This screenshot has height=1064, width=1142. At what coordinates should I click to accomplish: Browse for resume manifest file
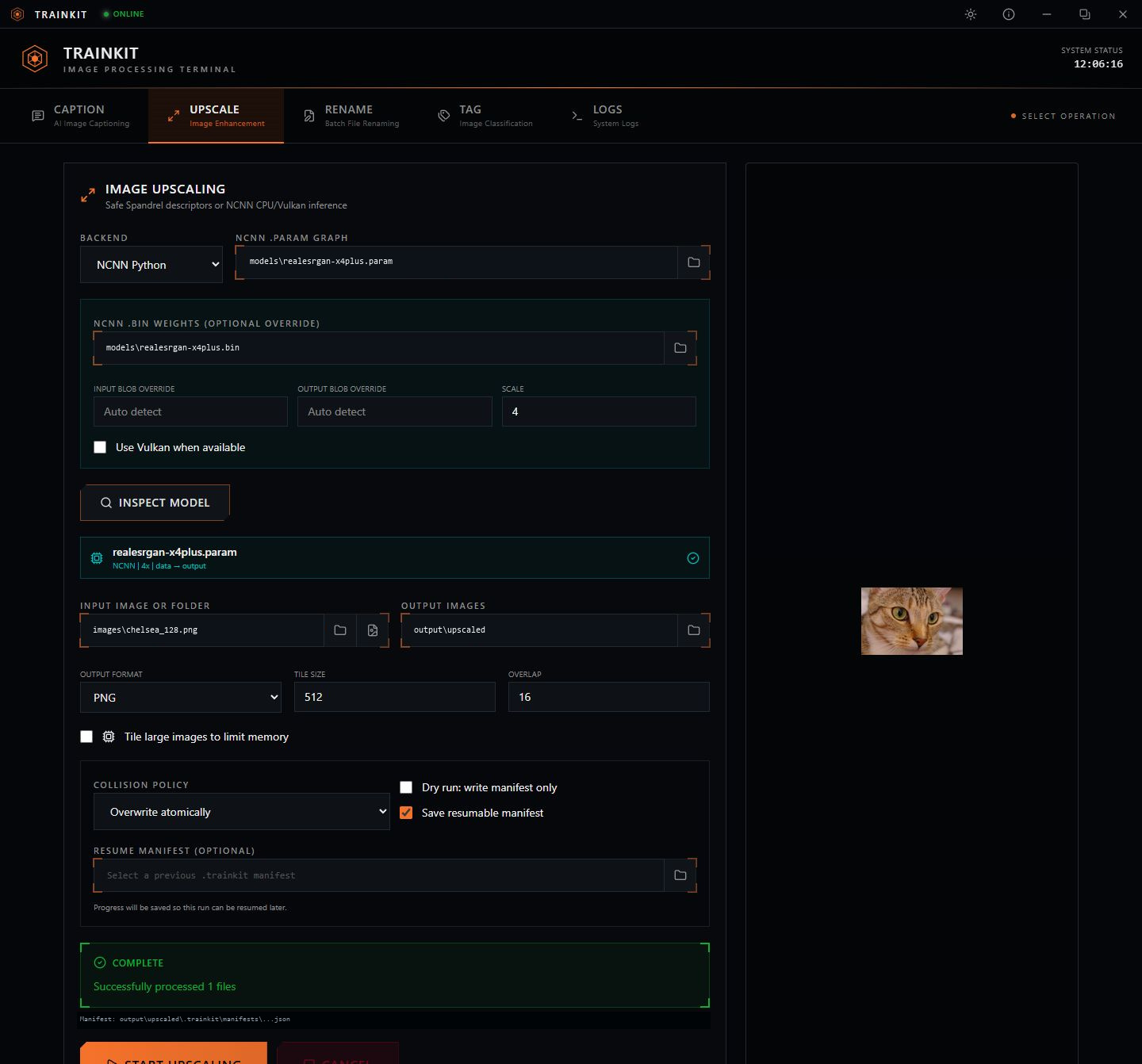tap(680, 875)
